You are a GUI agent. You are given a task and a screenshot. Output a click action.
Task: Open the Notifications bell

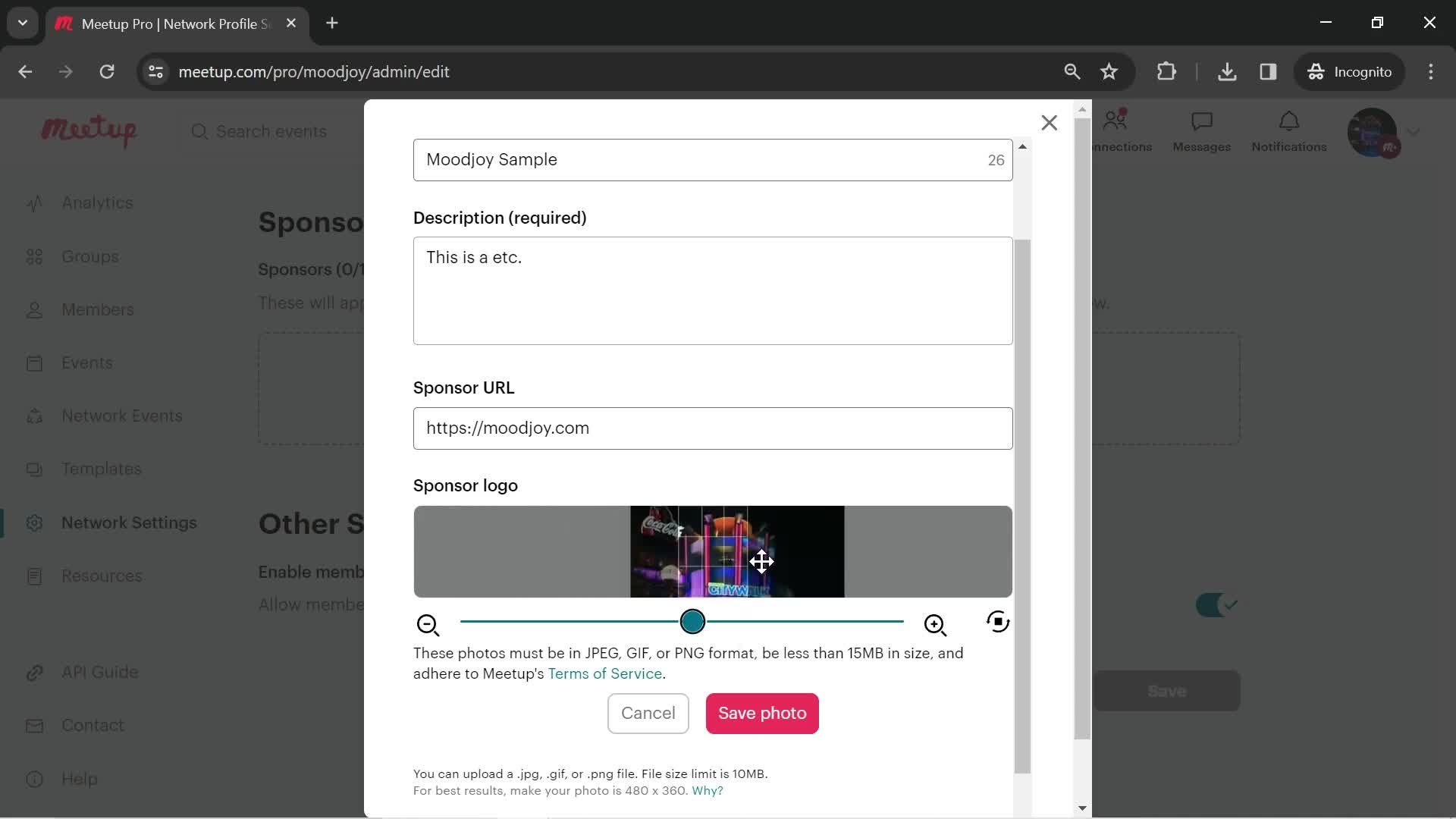(1289, 121)
